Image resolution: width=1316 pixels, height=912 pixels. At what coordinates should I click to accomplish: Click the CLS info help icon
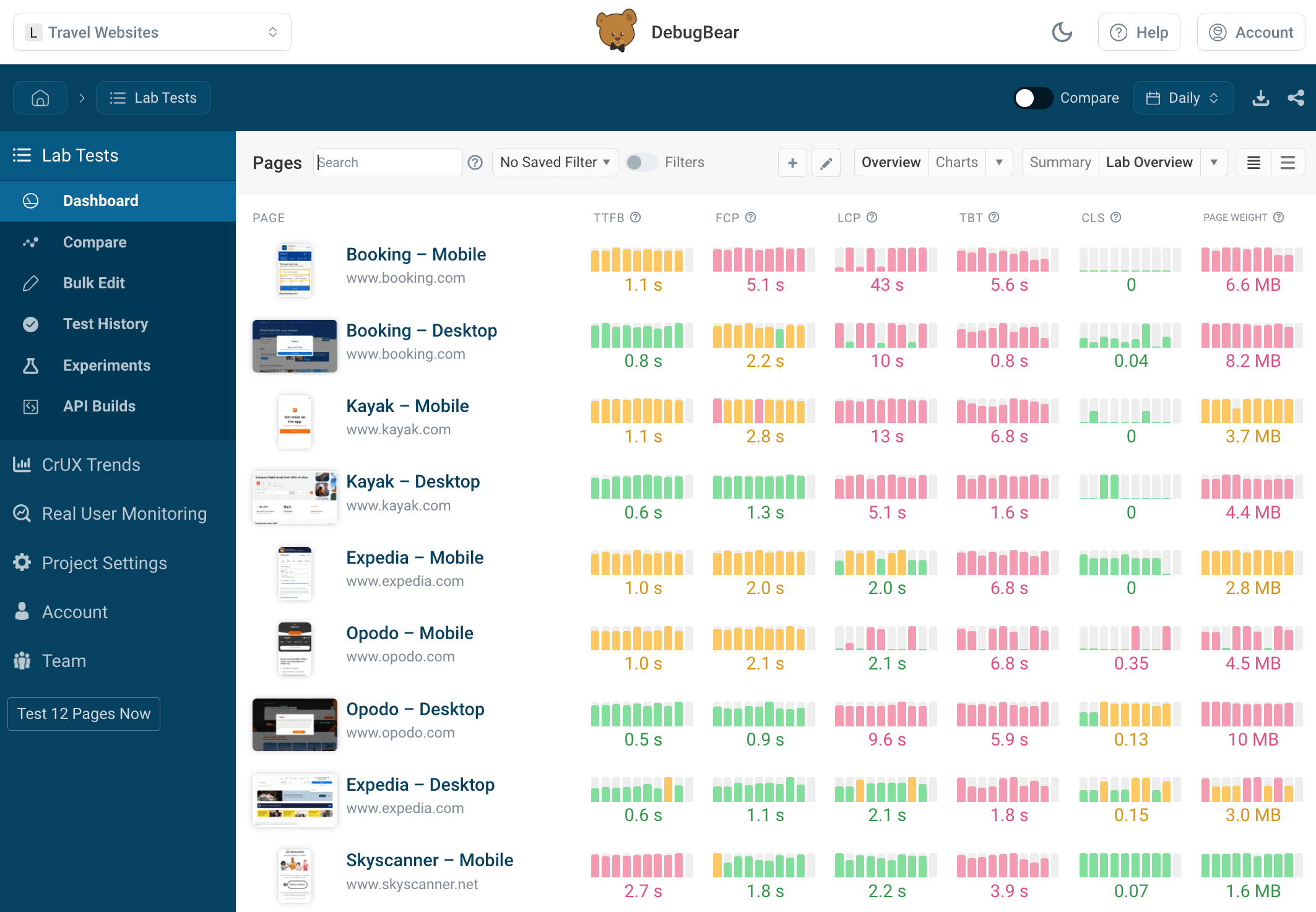(x=1116, y=217)
